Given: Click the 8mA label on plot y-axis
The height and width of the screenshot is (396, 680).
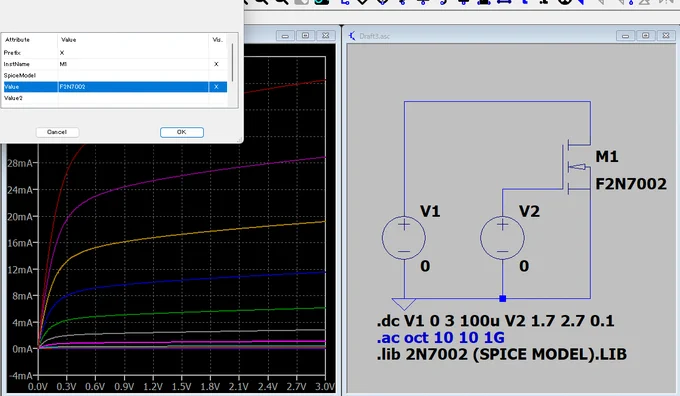Looking at the screenshot, I should click(x=23, y=296).
